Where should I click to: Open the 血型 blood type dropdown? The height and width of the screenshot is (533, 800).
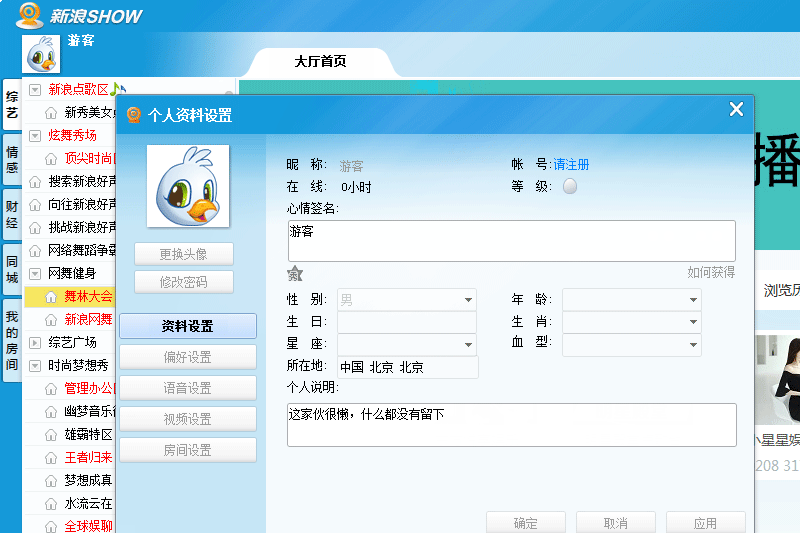[692, 345]
